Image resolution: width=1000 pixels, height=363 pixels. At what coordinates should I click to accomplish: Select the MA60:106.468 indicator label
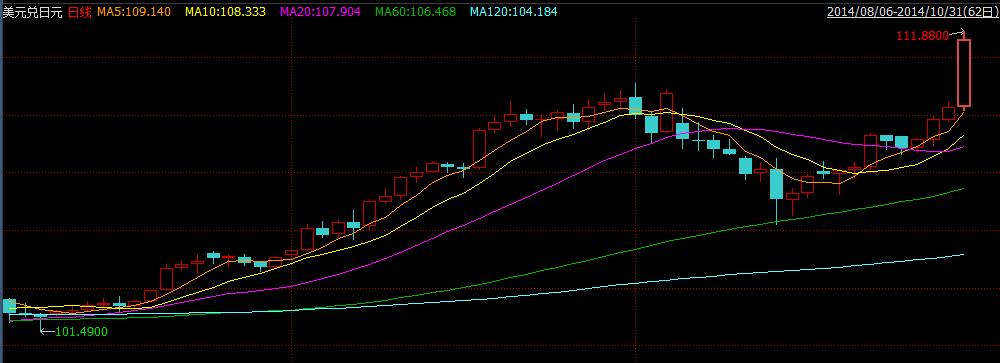[x=415, y=11]
